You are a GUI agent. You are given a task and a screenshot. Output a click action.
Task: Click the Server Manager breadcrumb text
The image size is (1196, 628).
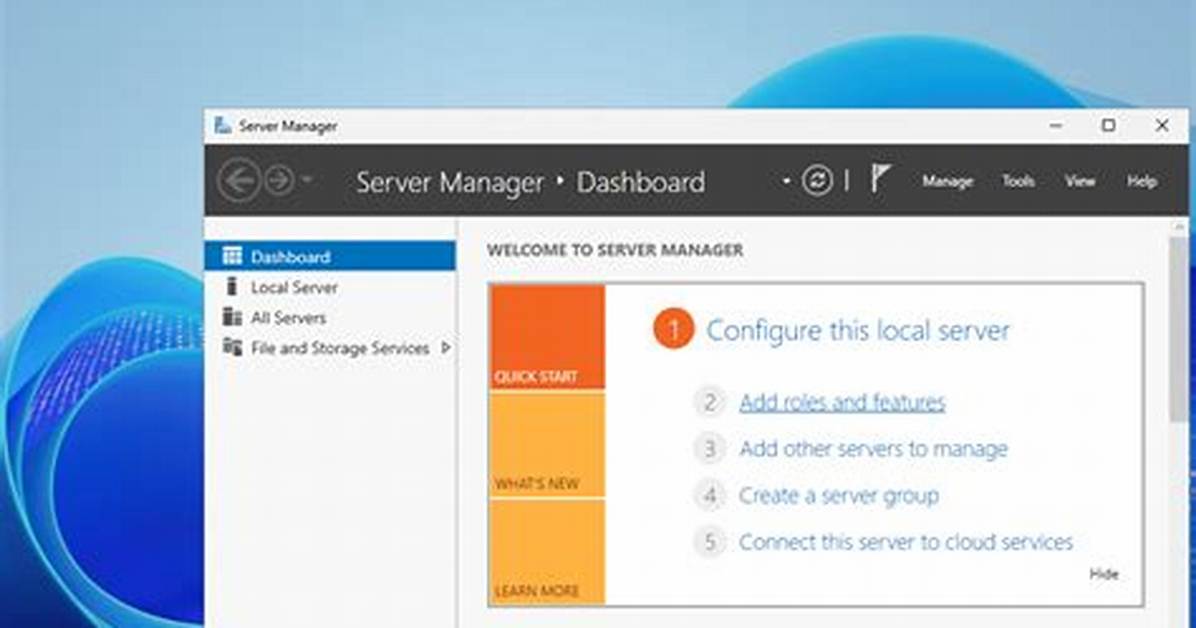(450, 182)
